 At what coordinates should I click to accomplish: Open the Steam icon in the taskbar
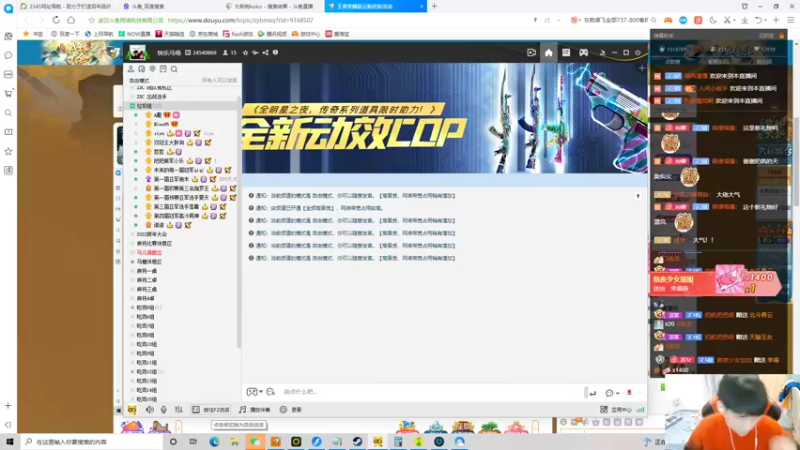357,441
